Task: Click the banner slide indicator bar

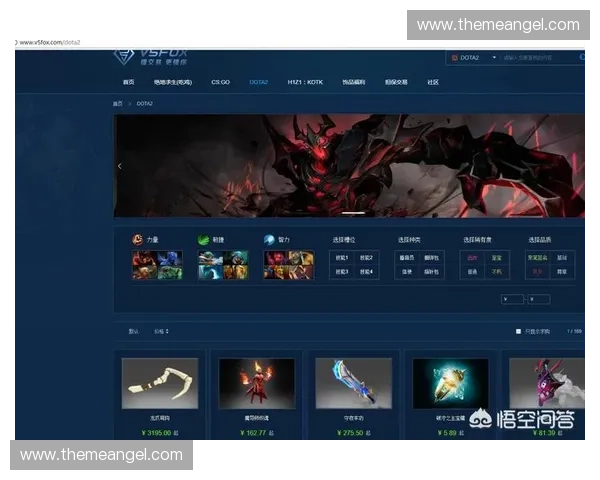Action: click(354, 213)
